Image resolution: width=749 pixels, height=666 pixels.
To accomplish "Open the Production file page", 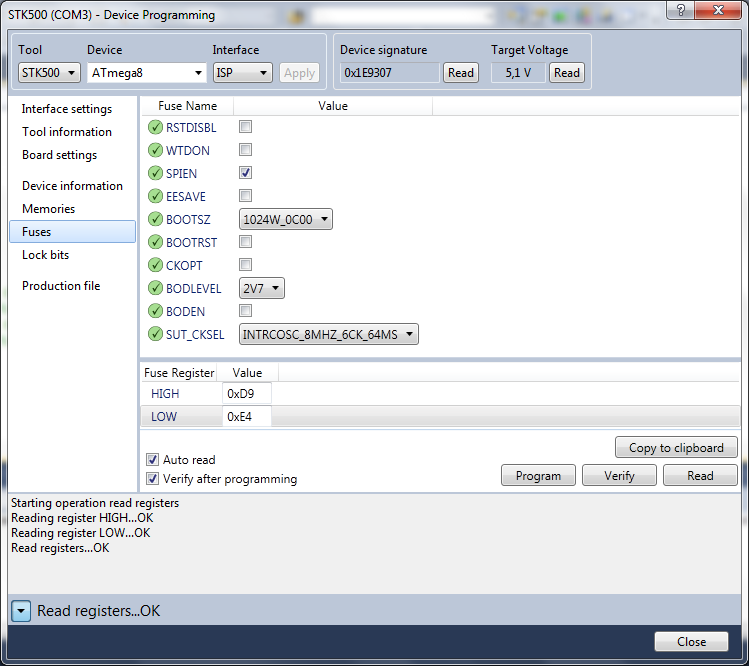I will point(61,286).
